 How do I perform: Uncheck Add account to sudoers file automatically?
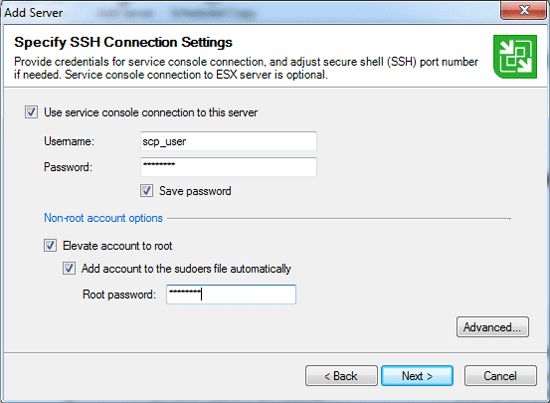coord(69,269)
